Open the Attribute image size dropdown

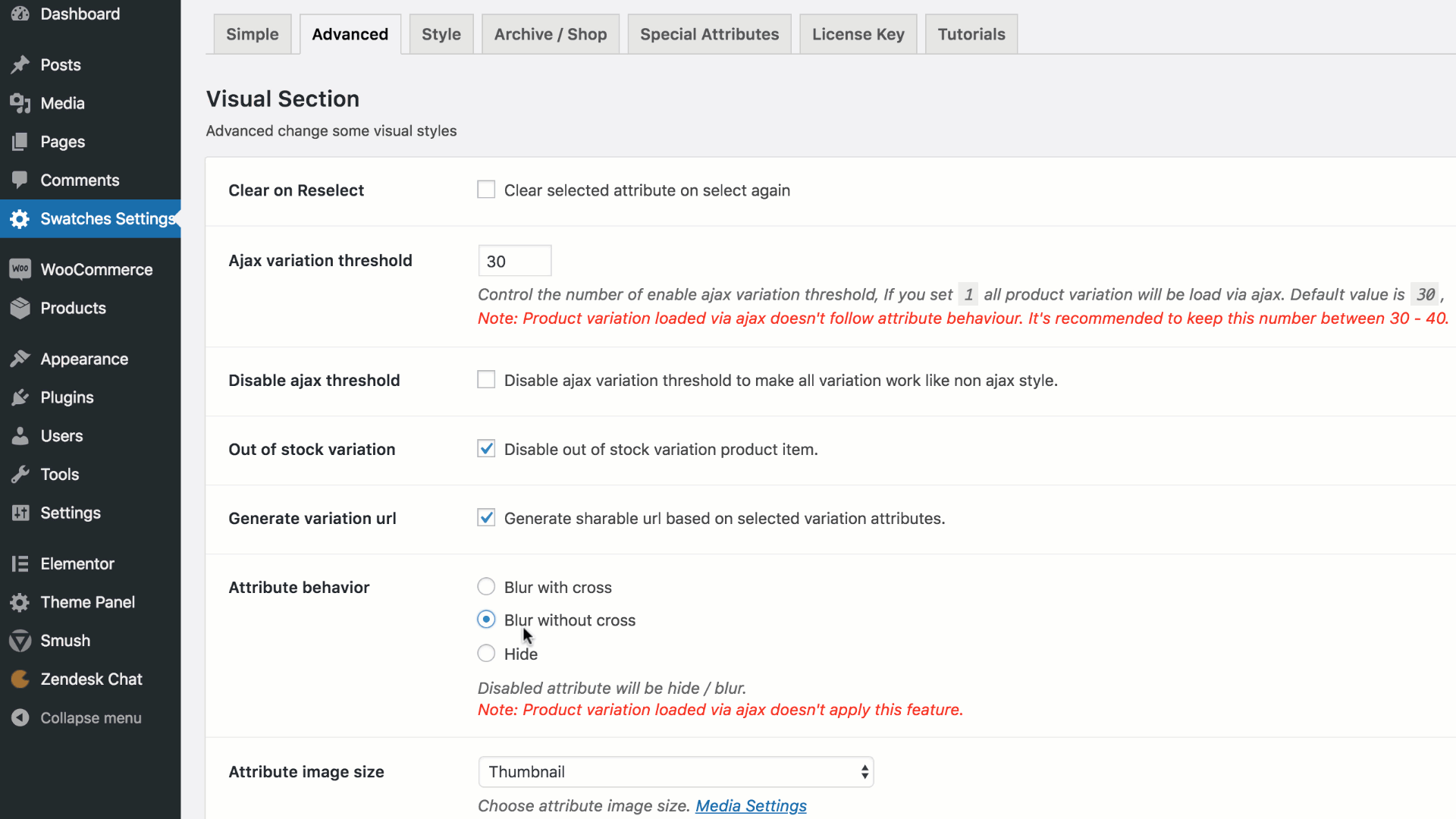[x=675, y=771]
